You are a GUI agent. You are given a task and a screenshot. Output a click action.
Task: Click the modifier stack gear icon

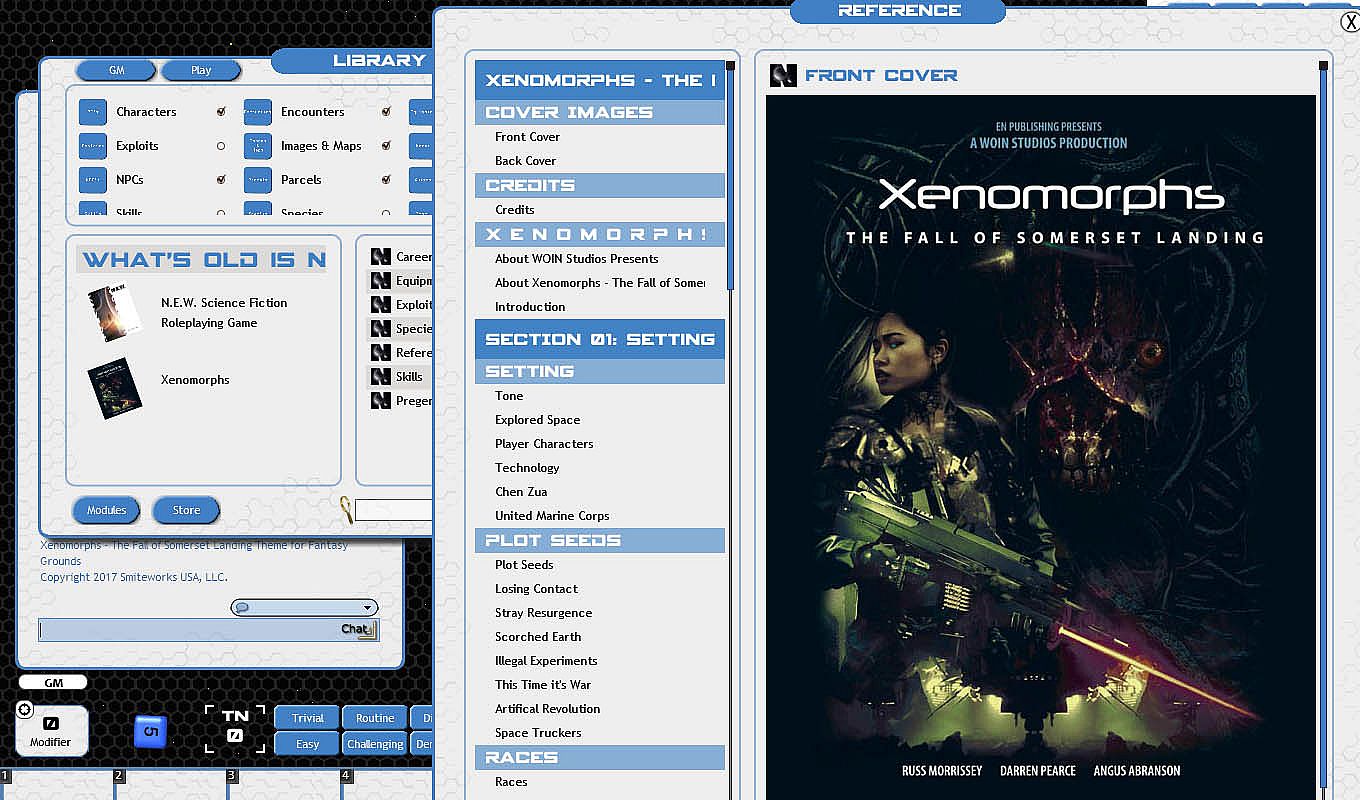point(25,709)
